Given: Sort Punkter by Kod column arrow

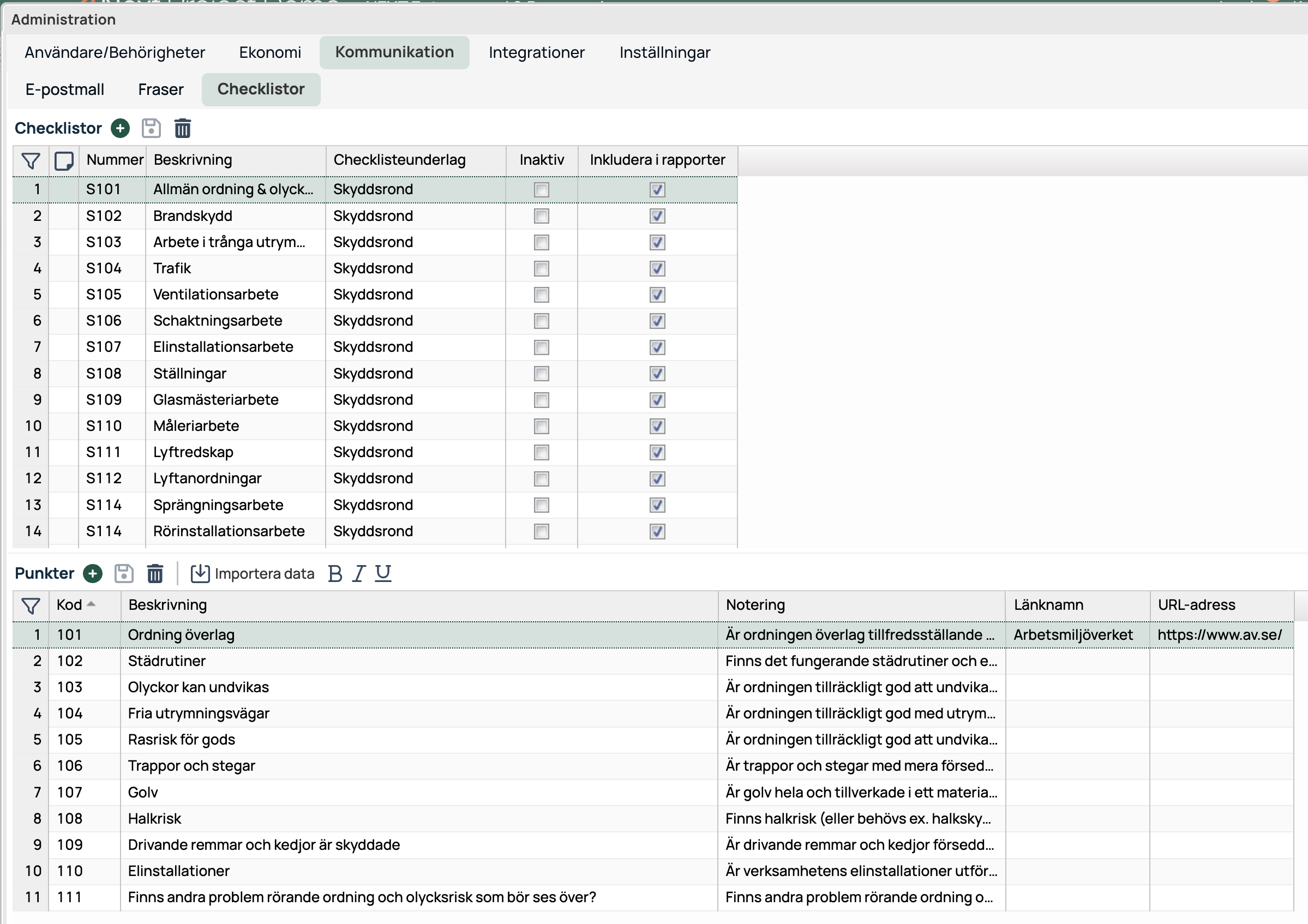Looking at the screenshot, I should tap(91, 604).
